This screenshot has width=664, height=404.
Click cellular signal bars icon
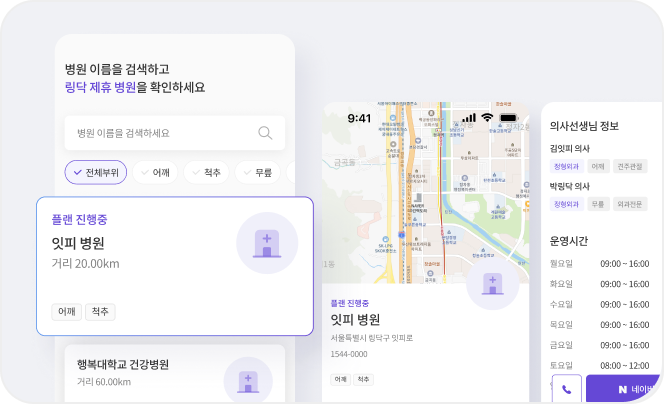[469, 117]
